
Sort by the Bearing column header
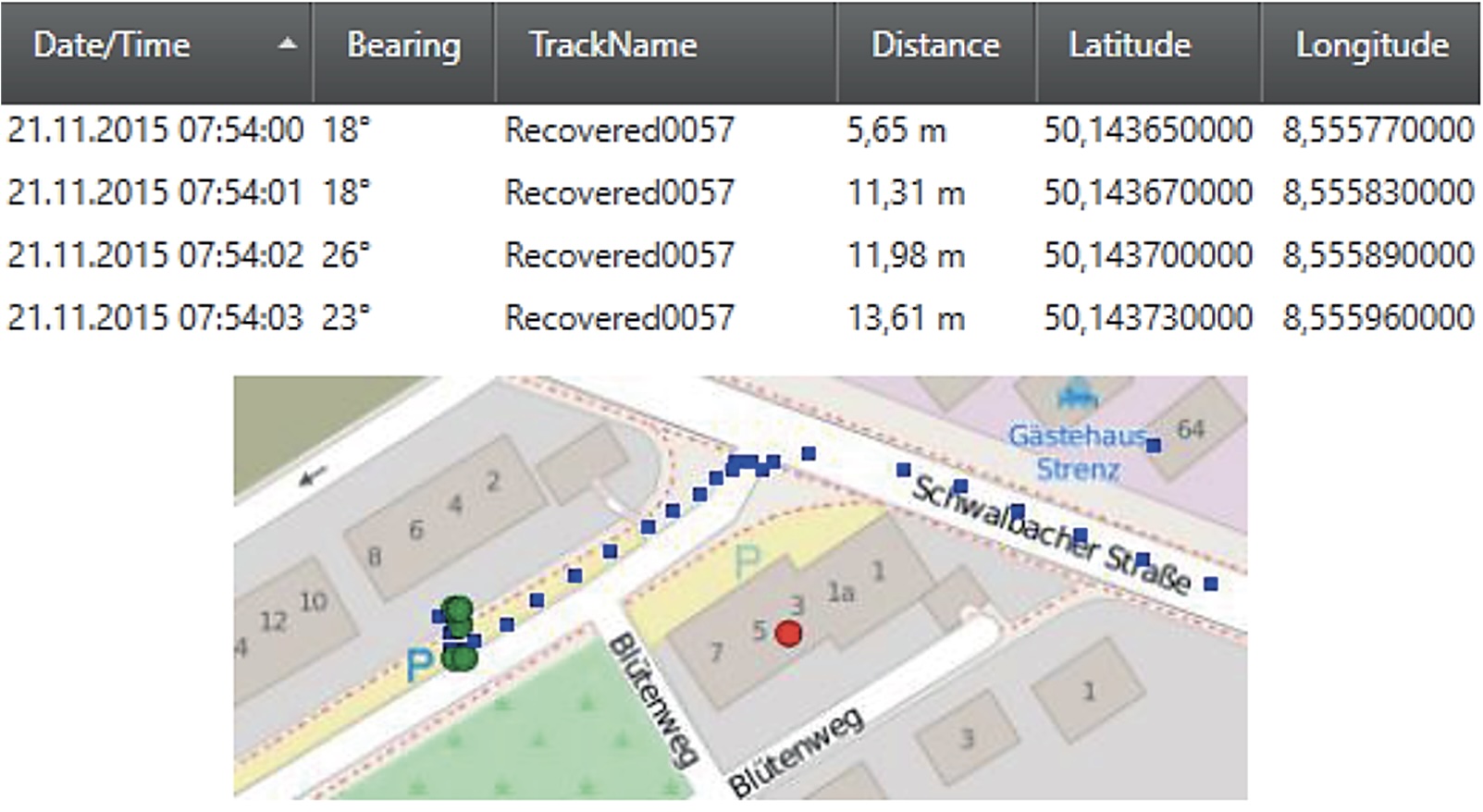coord(403,52)
